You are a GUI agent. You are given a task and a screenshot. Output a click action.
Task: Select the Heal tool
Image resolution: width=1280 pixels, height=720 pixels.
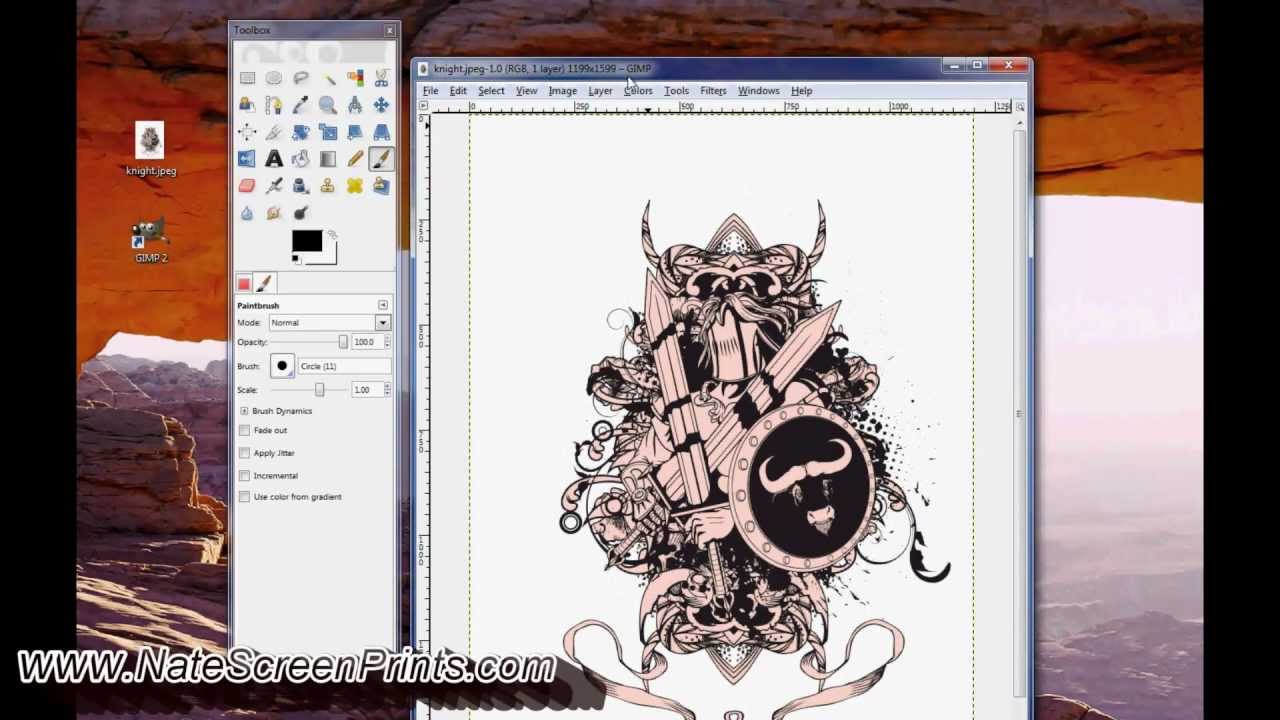coord(355,186)
